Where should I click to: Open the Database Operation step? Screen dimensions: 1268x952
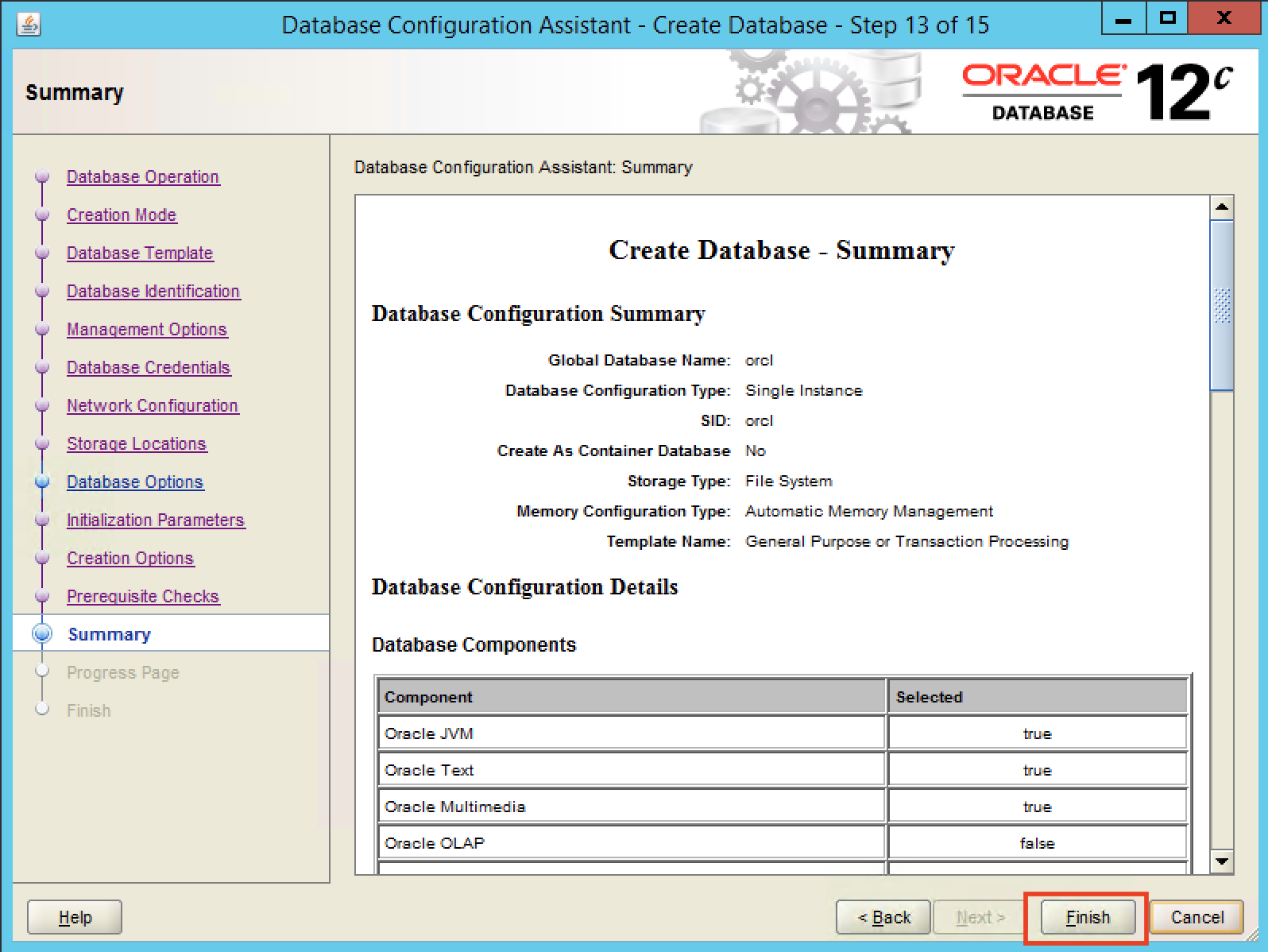pyautogui.click(x=143, y=176)
